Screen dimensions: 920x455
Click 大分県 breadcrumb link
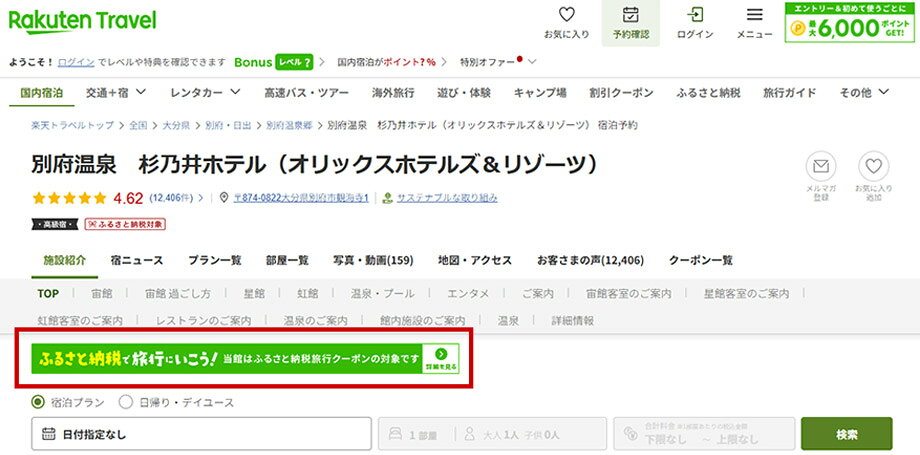176,125
